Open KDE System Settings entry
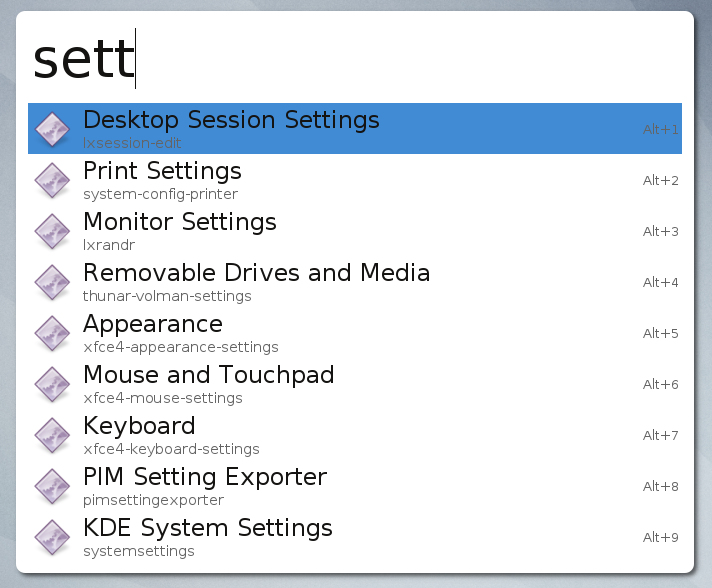This screenshot has height=588, width=712. pyautogui.click(x=208, y=528)
